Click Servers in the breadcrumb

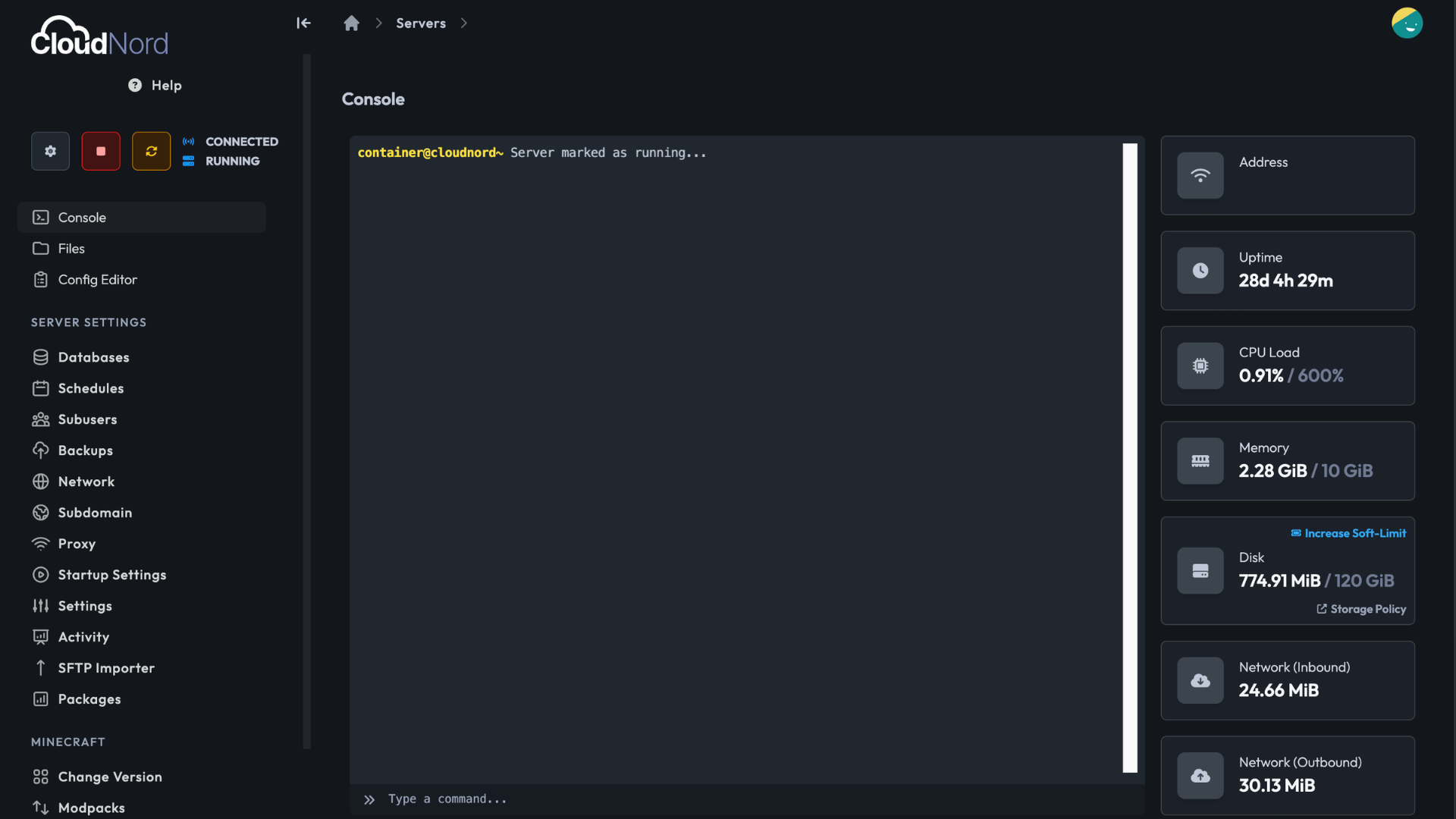421,23
